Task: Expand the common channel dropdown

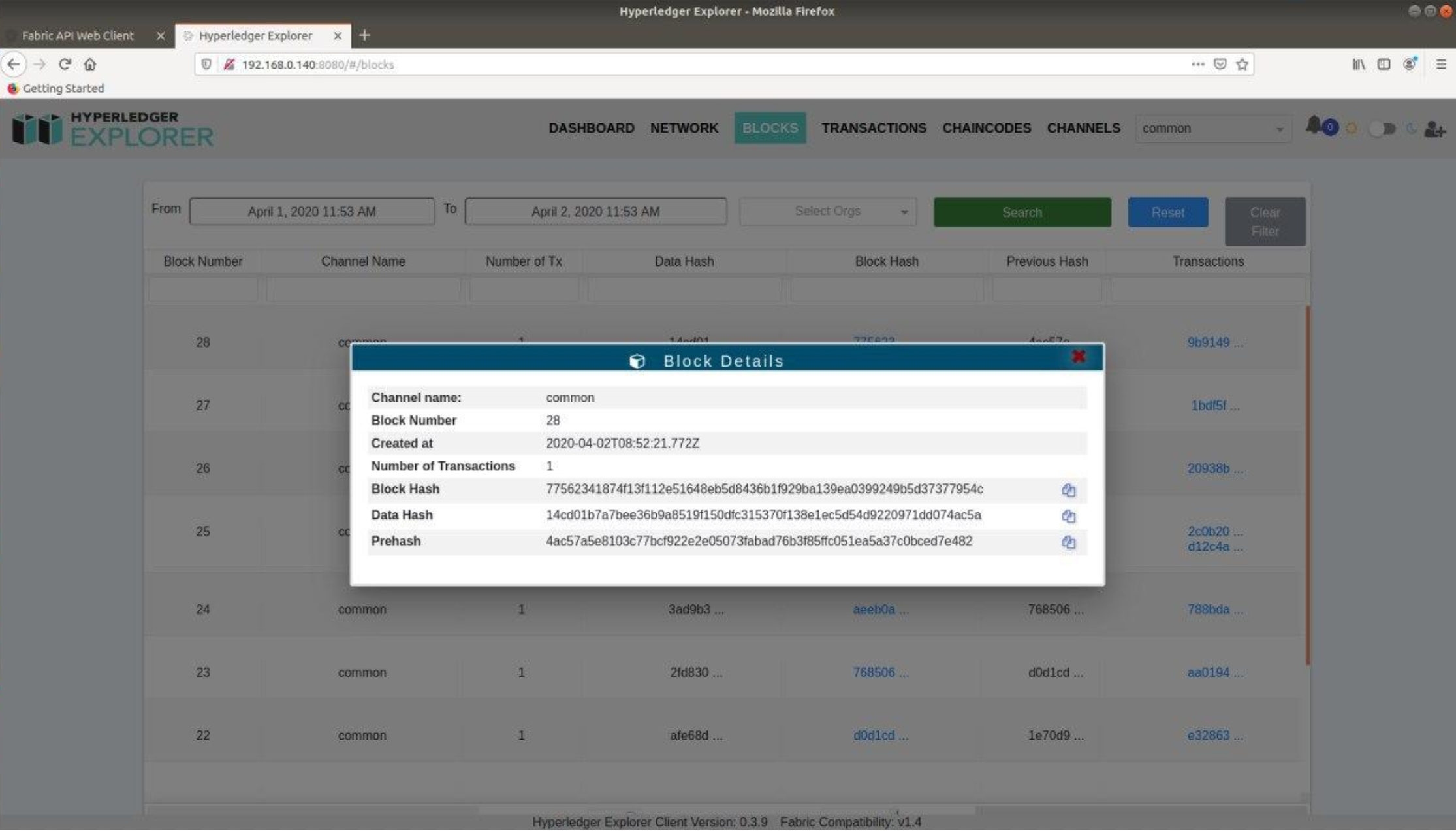Action: click(1213, 129)
